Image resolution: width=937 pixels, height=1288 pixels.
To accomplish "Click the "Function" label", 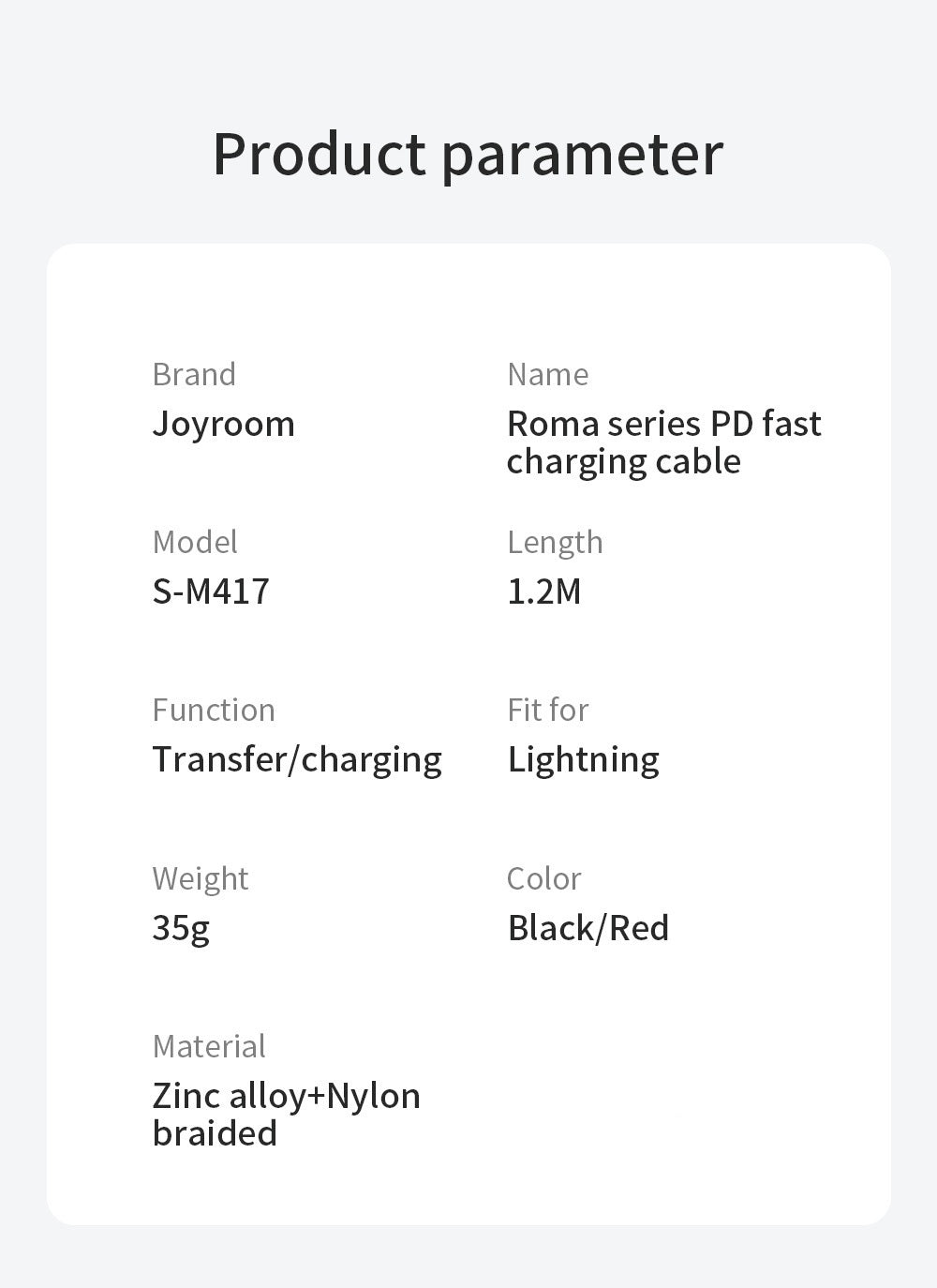I will pos(214,710).
